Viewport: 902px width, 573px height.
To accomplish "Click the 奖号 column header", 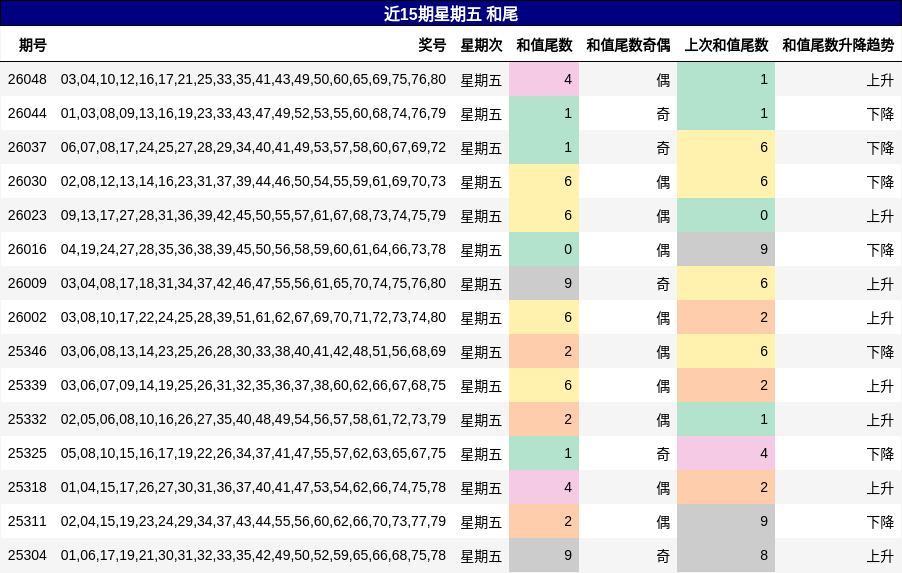I will click(x=432, y=45).
